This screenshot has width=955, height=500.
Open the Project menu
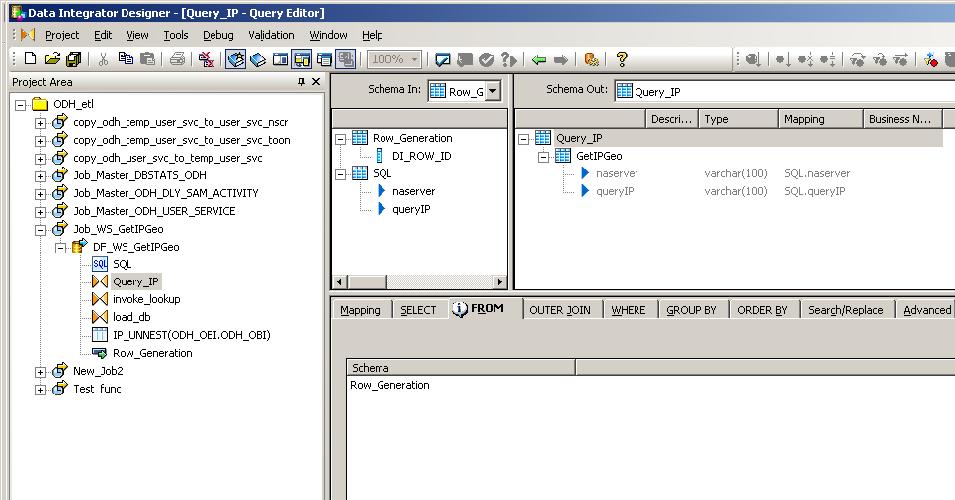pos(62,35)
